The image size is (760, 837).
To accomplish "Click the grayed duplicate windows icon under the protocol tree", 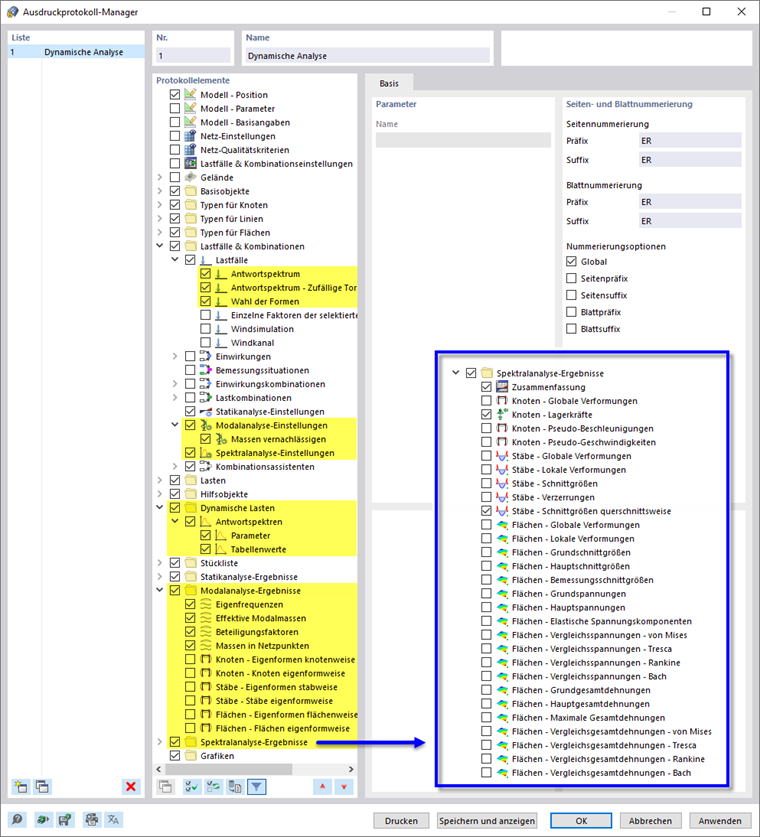I will coord(166,786).
